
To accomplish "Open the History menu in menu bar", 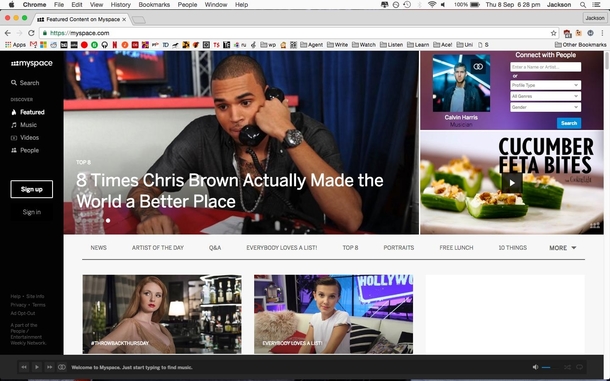I will click(x=120, y=5).
